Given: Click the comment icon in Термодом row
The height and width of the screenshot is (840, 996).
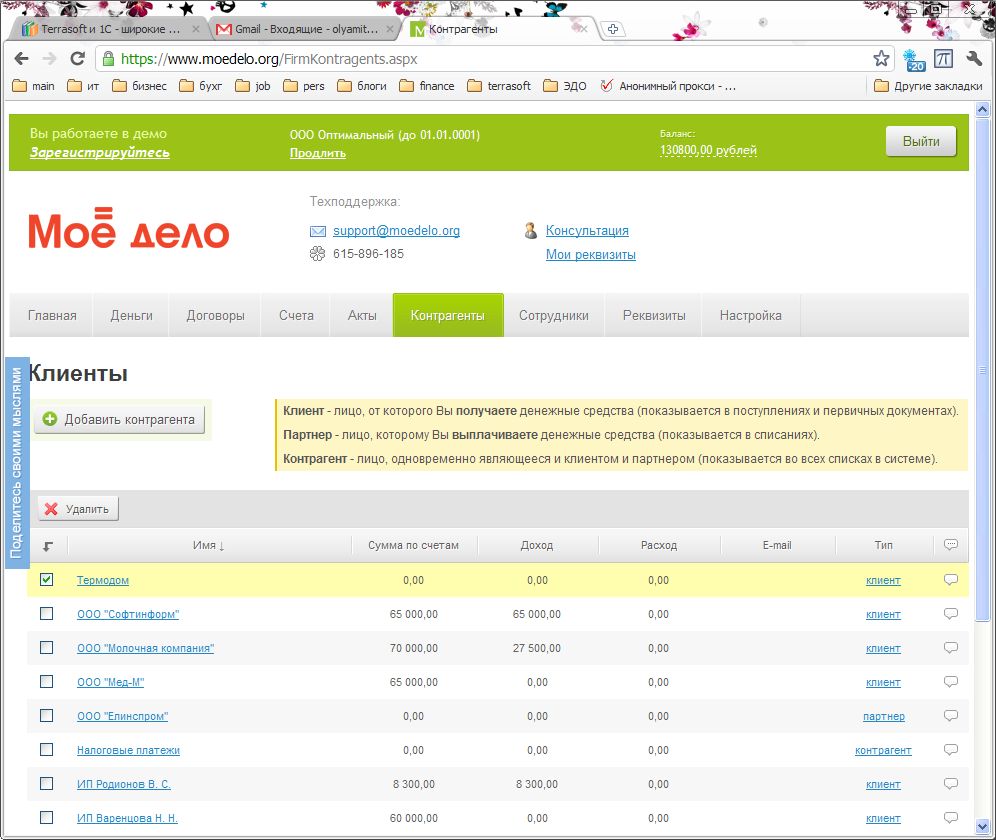Looking at the screenshot, I should click(950, 580).
